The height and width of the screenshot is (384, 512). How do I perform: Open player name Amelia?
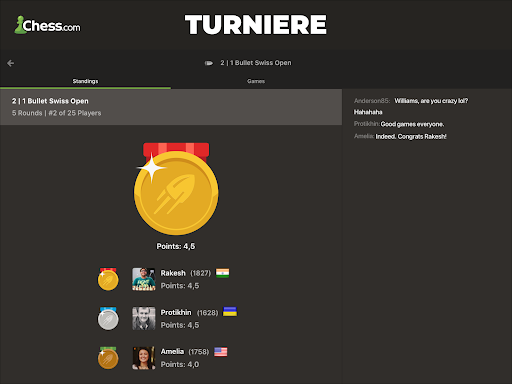click(x=172, y=352)
